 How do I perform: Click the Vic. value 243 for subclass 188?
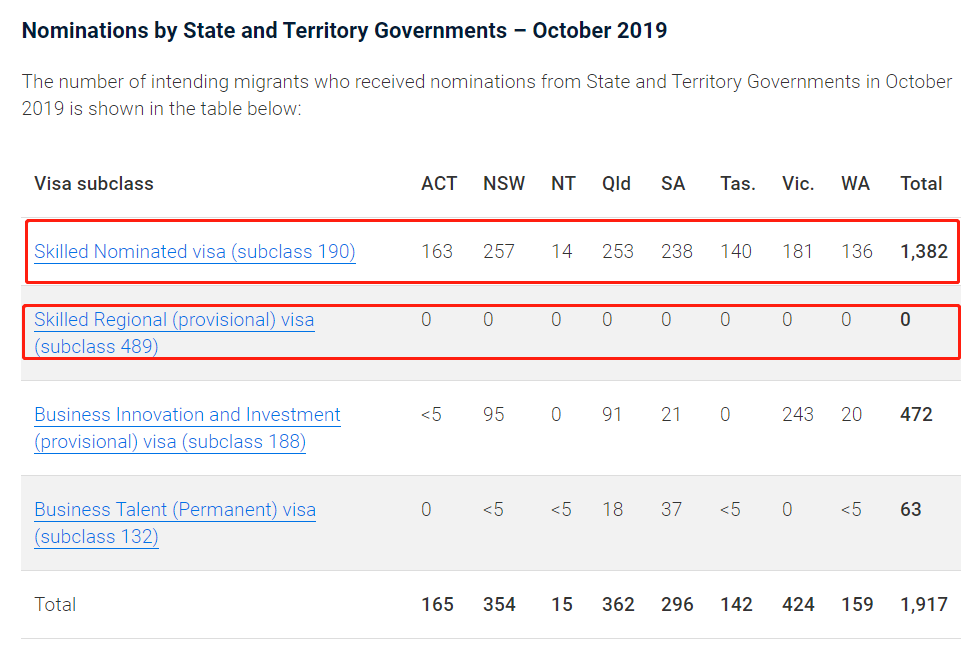(798, 415)
